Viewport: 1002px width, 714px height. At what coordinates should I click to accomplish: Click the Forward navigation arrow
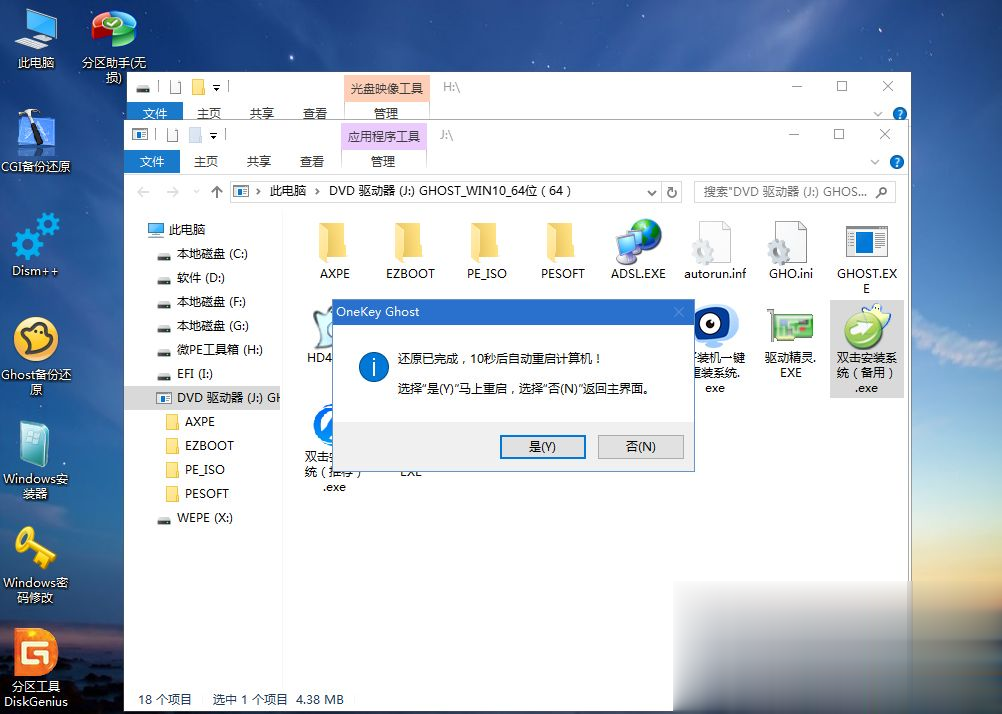173,192
